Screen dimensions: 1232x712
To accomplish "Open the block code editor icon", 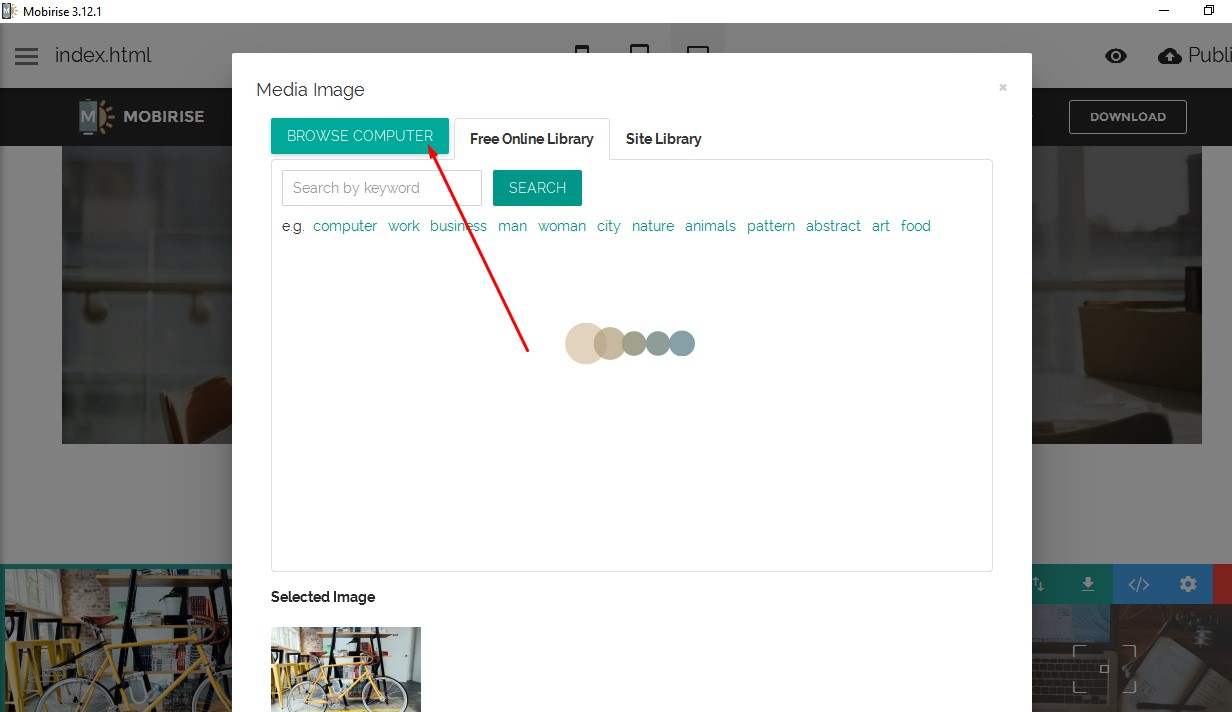I will coord(1138,585).
